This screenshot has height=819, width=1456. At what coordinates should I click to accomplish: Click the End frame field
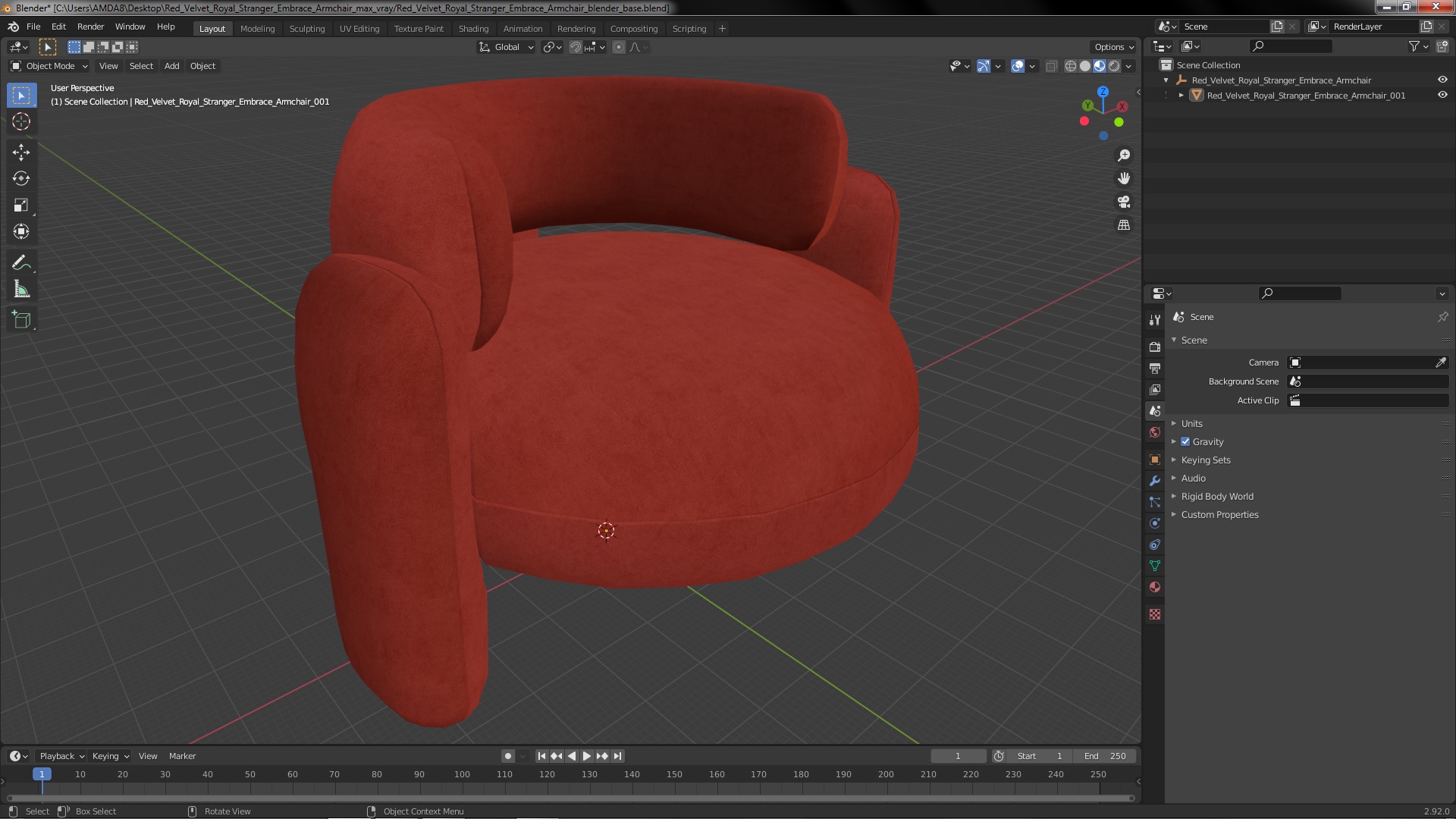pyautogui.click(x=1105, y=755)
